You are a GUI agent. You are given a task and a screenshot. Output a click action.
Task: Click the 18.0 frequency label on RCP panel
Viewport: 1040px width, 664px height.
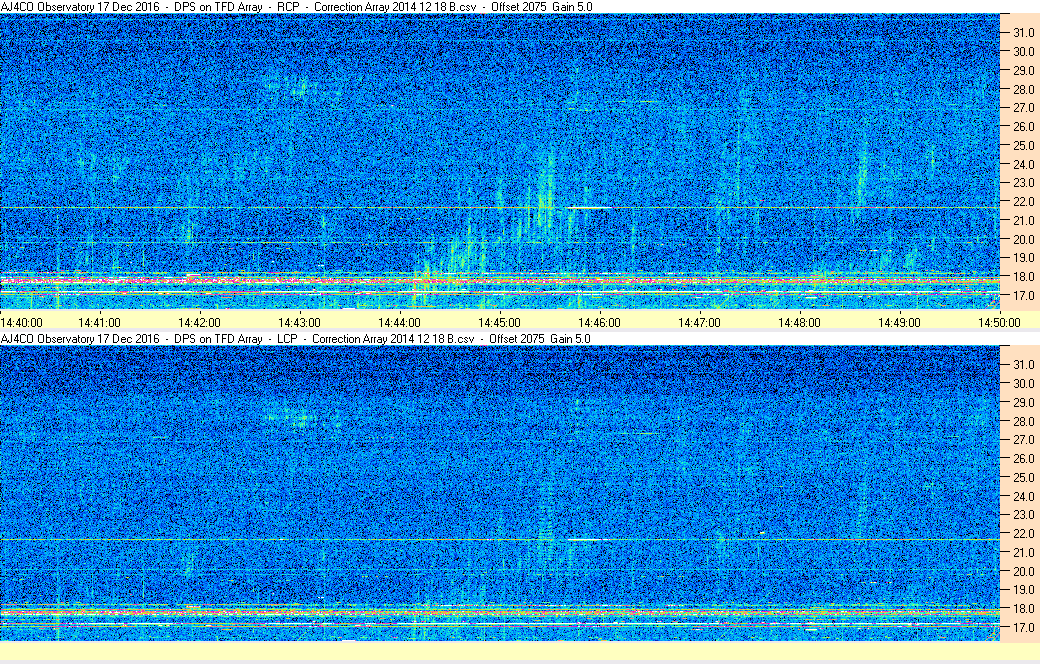[1023, 277]
